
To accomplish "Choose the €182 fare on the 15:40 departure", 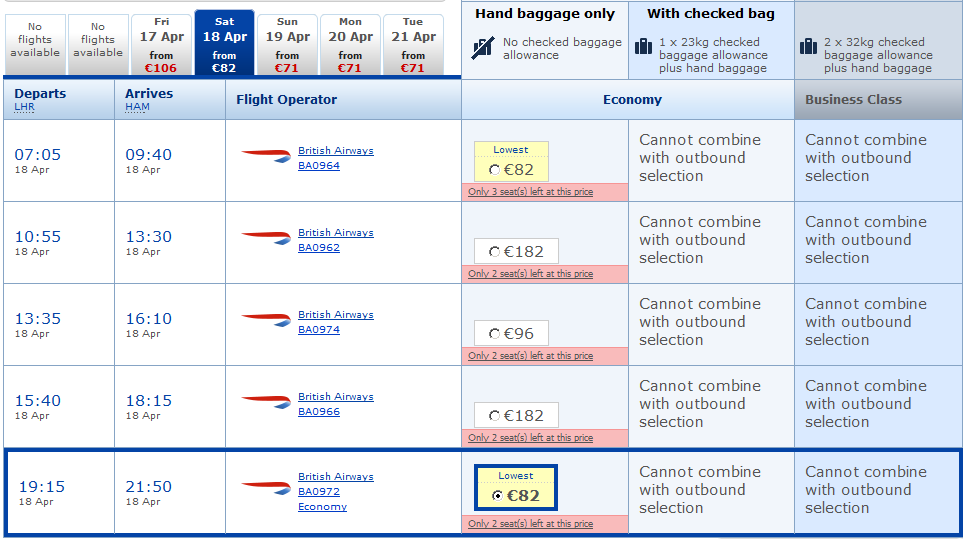I will click(494, 416).
